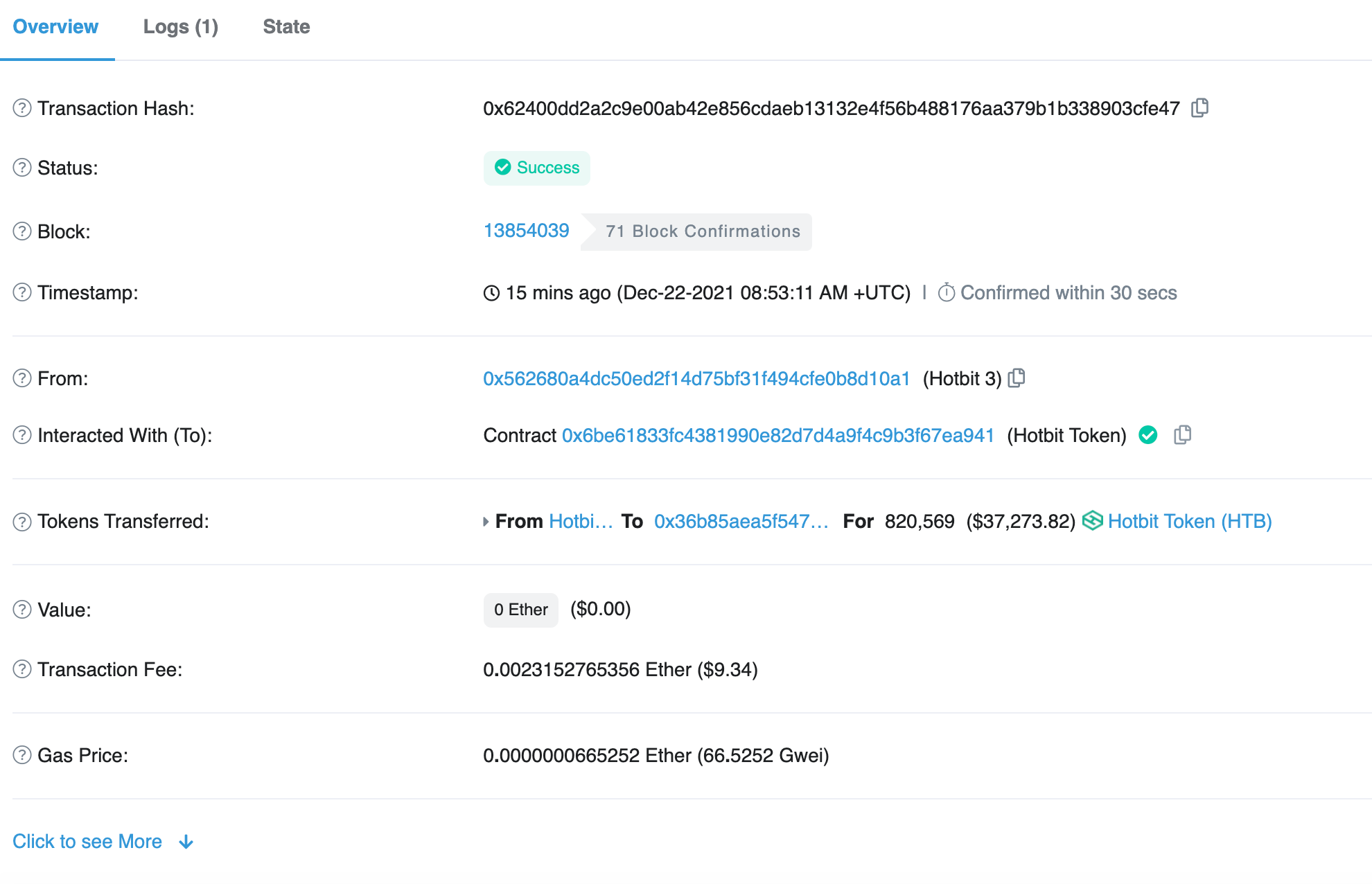Click the Tokens Transferred help icon
This screenshot has height=884, width=1372.
pyautogui.click(x=22, y=522)
